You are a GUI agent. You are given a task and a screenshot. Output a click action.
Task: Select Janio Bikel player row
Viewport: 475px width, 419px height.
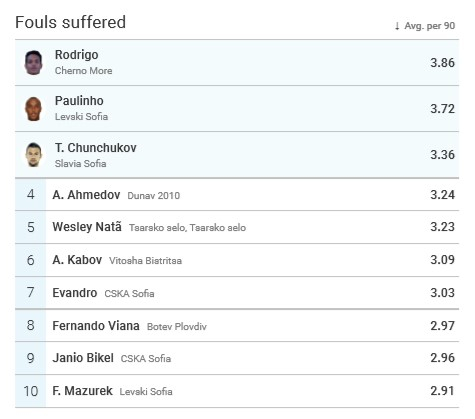pyautogui.click(x=237, y=358)
